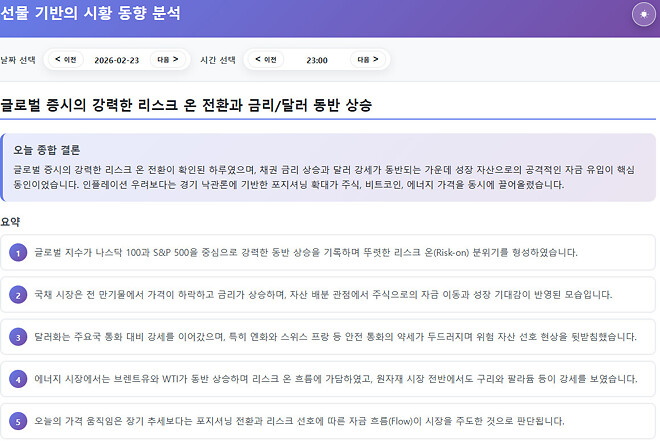Click the date value 2026-02-23
This screenshot has height=441, width=660.
click(117, 60)
